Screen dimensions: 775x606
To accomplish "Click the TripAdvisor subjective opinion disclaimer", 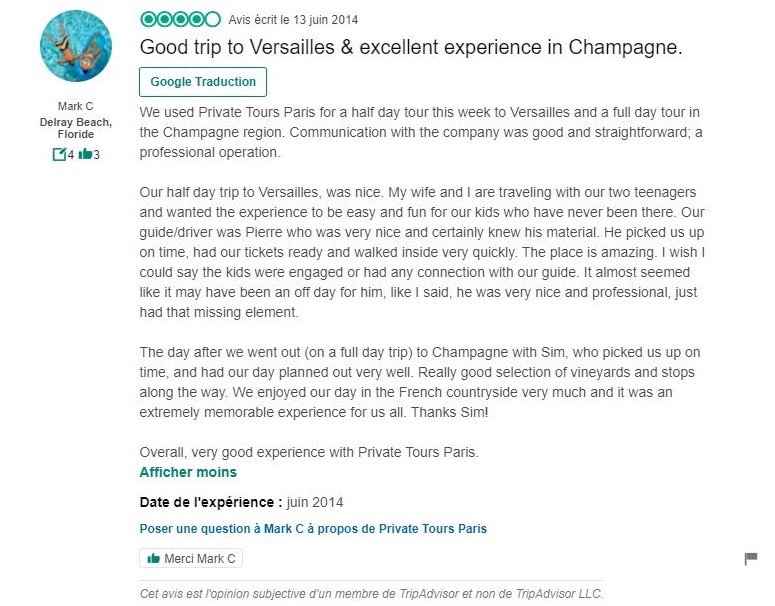I will 371,593.
